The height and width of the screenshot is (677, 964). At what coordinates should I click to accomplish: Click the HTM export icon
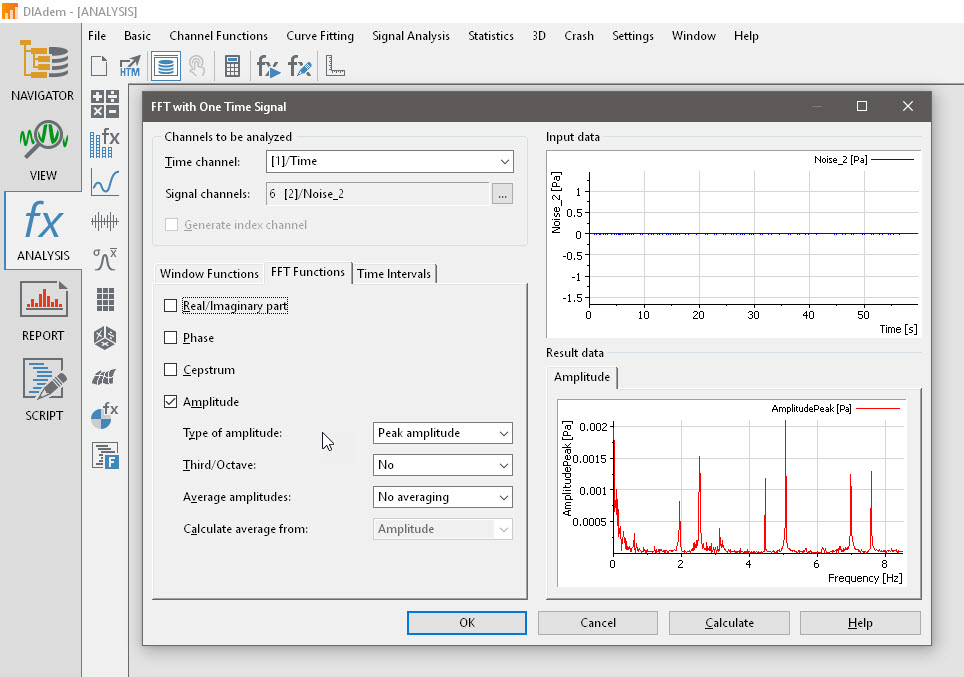pyautogui.click(x=130, y=67)
